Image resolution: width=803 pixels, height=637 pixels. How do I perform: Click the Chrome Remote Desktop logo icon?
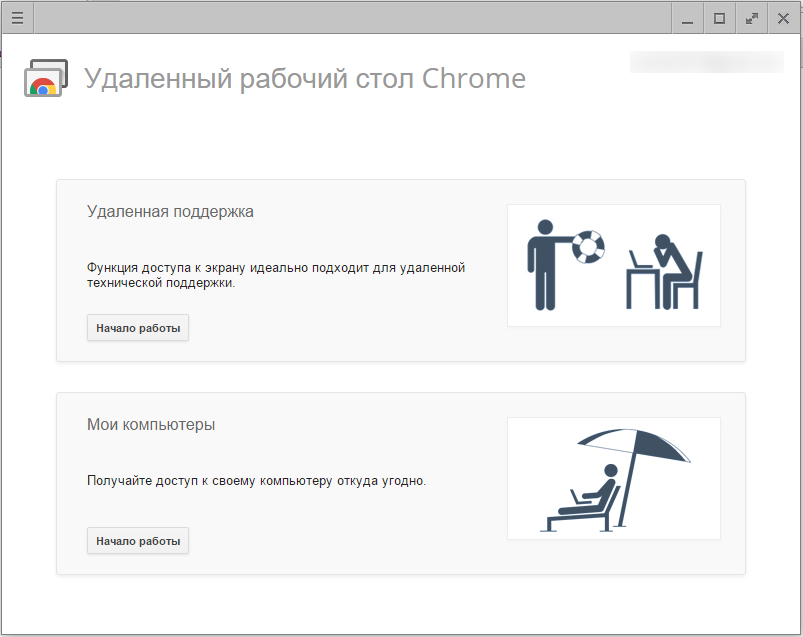tap(46, 78)
